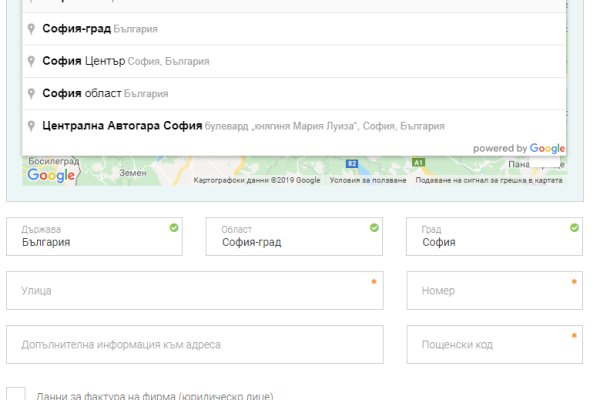
Task: Click green checkmark in Град field
Action: [574, 228]
